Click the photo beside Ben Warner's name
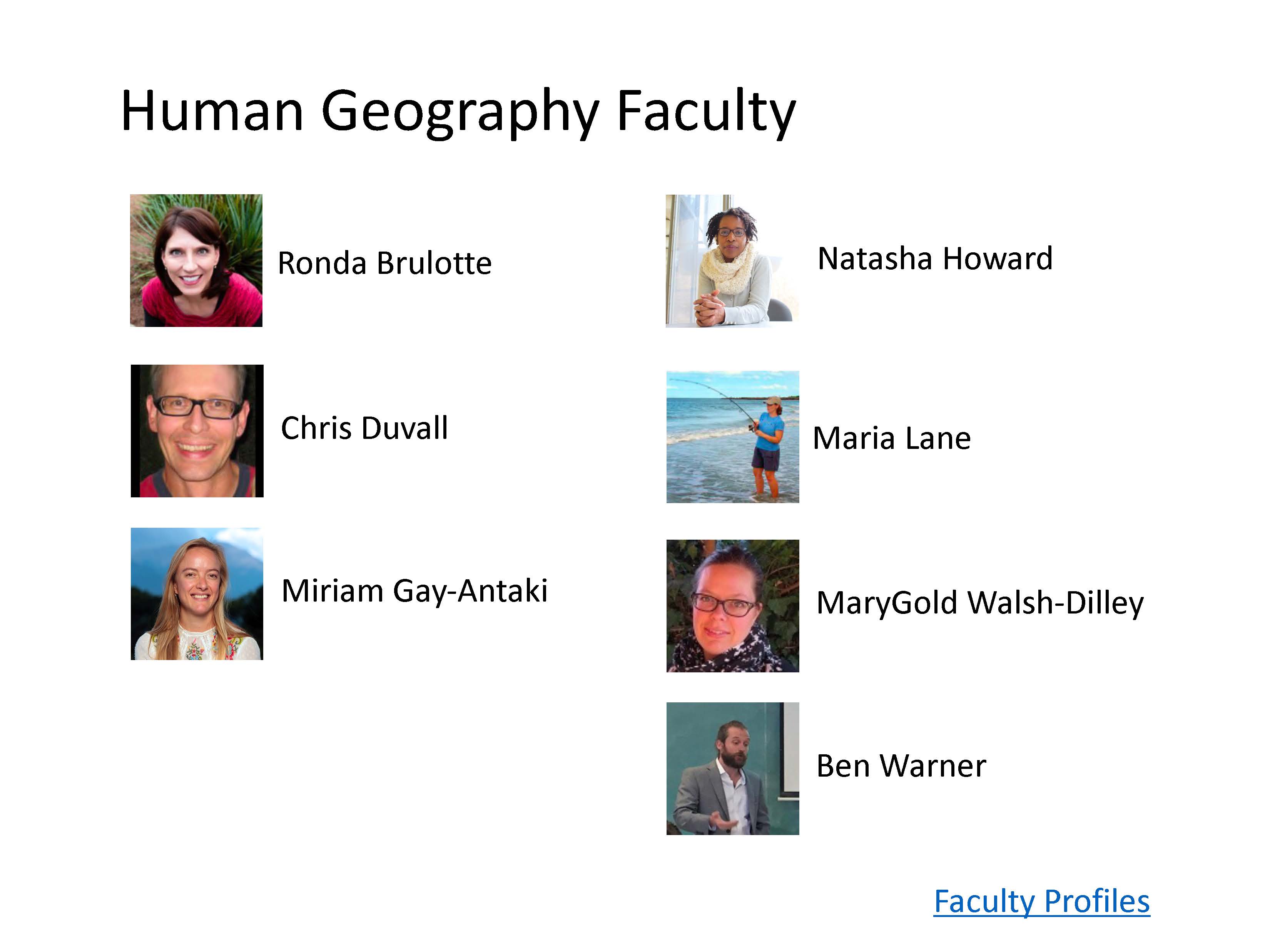Image resolution: width=1270 pixels, height=952 pixels. click(733, 769)
